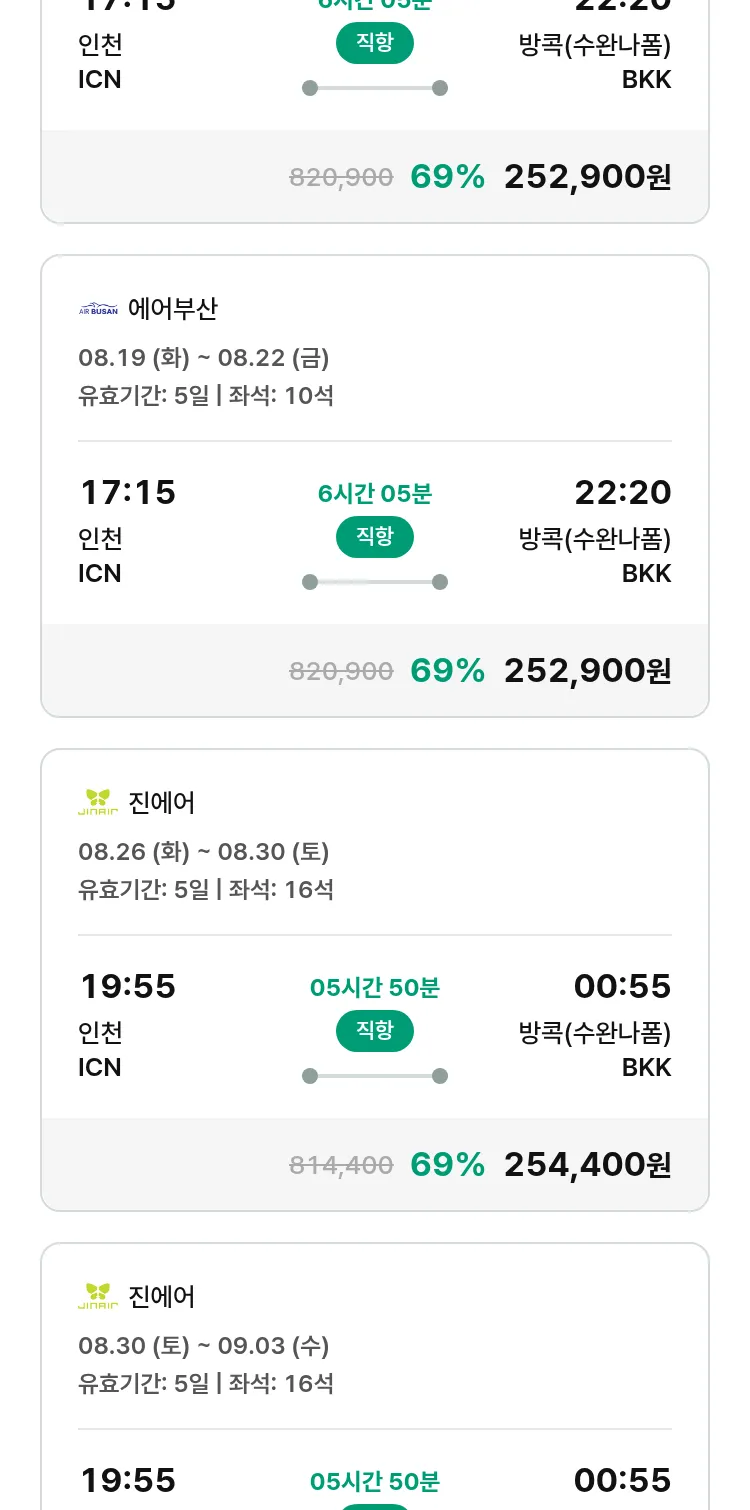Click the 17:15 departure time on the Air Busan 08.19 card
Screen dimensions: 750x1510
click(127, 492)
